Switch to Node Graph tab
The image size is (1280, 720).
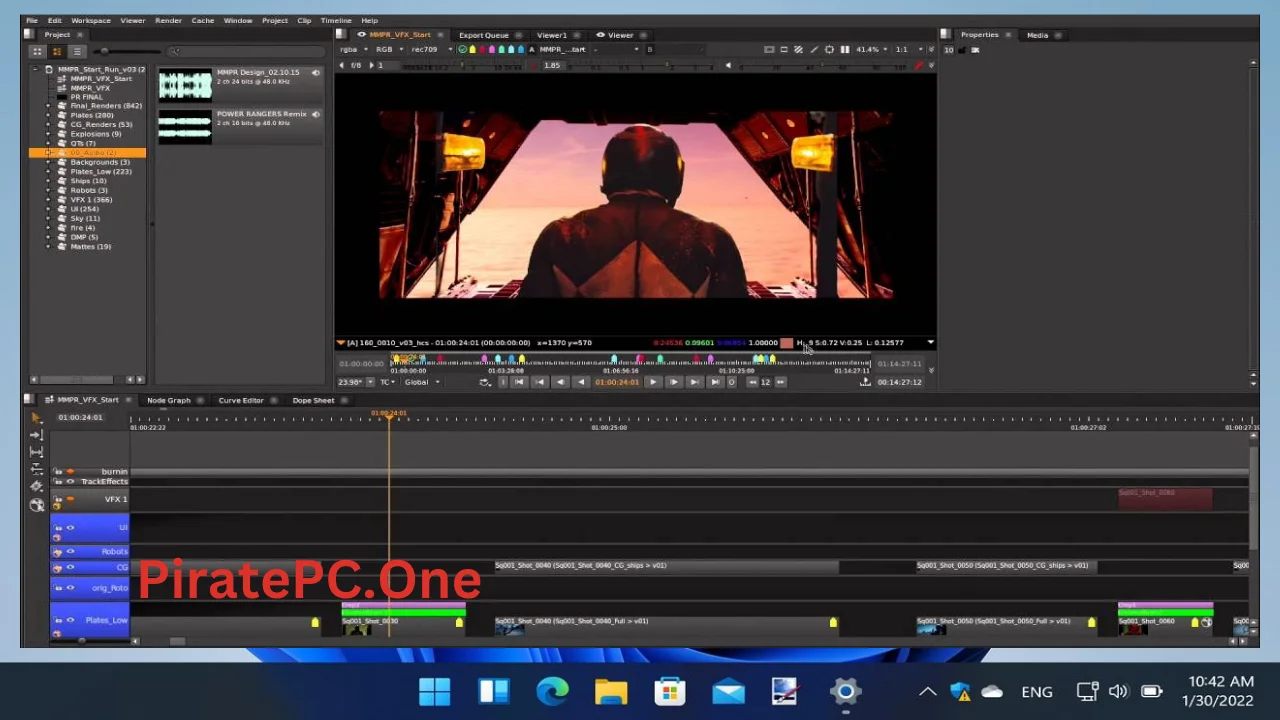coord(168,400)
